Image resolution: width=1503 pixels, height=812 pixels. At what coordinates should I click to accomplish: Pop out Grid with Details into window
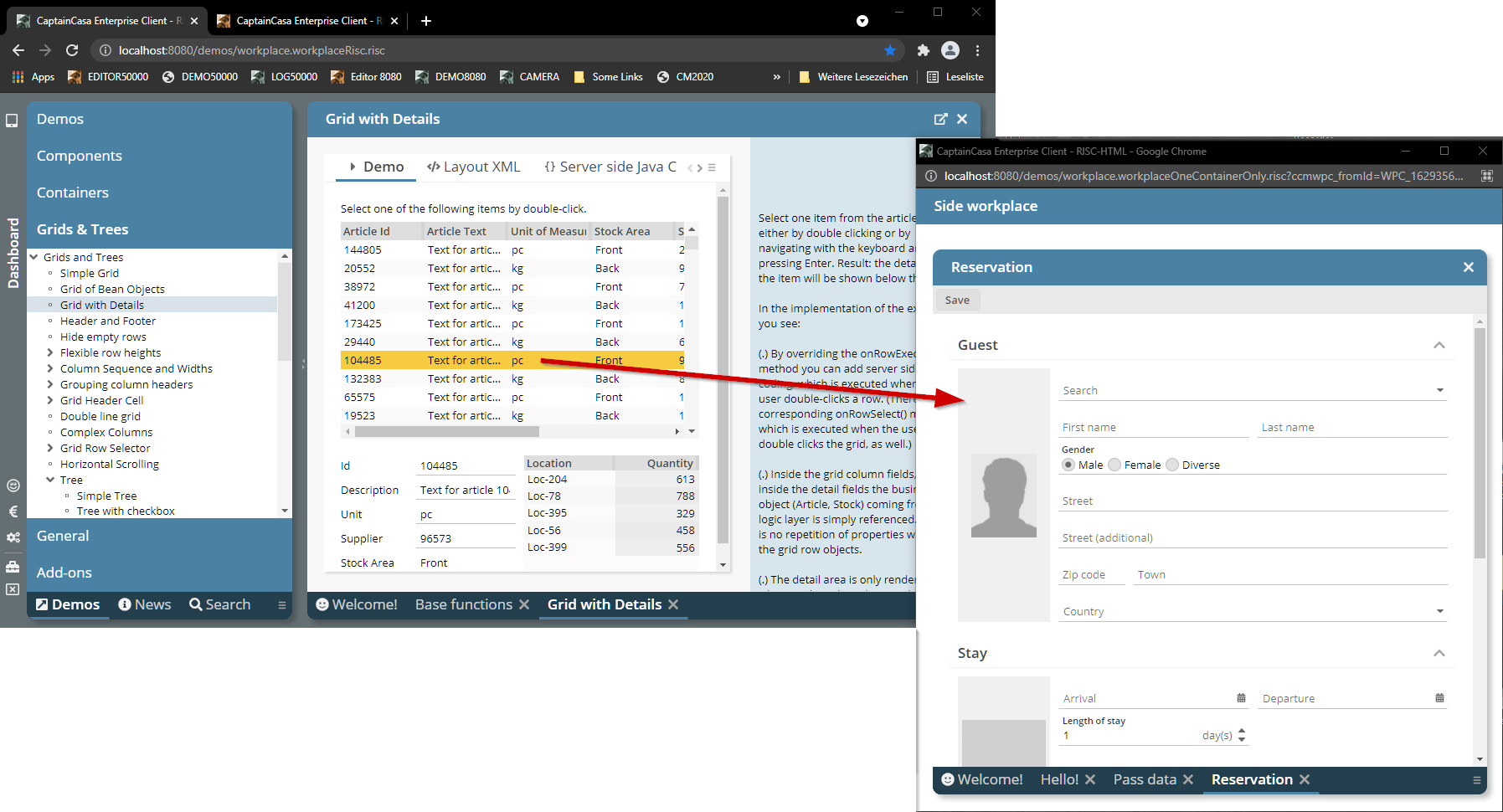point(940,119)
